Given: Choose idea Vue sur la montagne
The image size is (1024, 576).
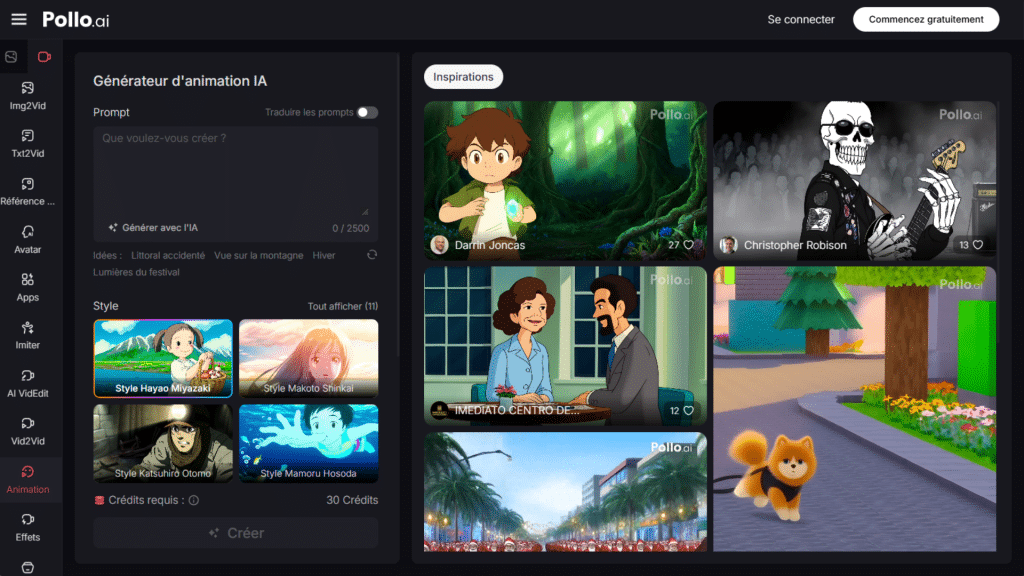Looking at the screenshot, I should pyautogui.click(x=259, y=255).
